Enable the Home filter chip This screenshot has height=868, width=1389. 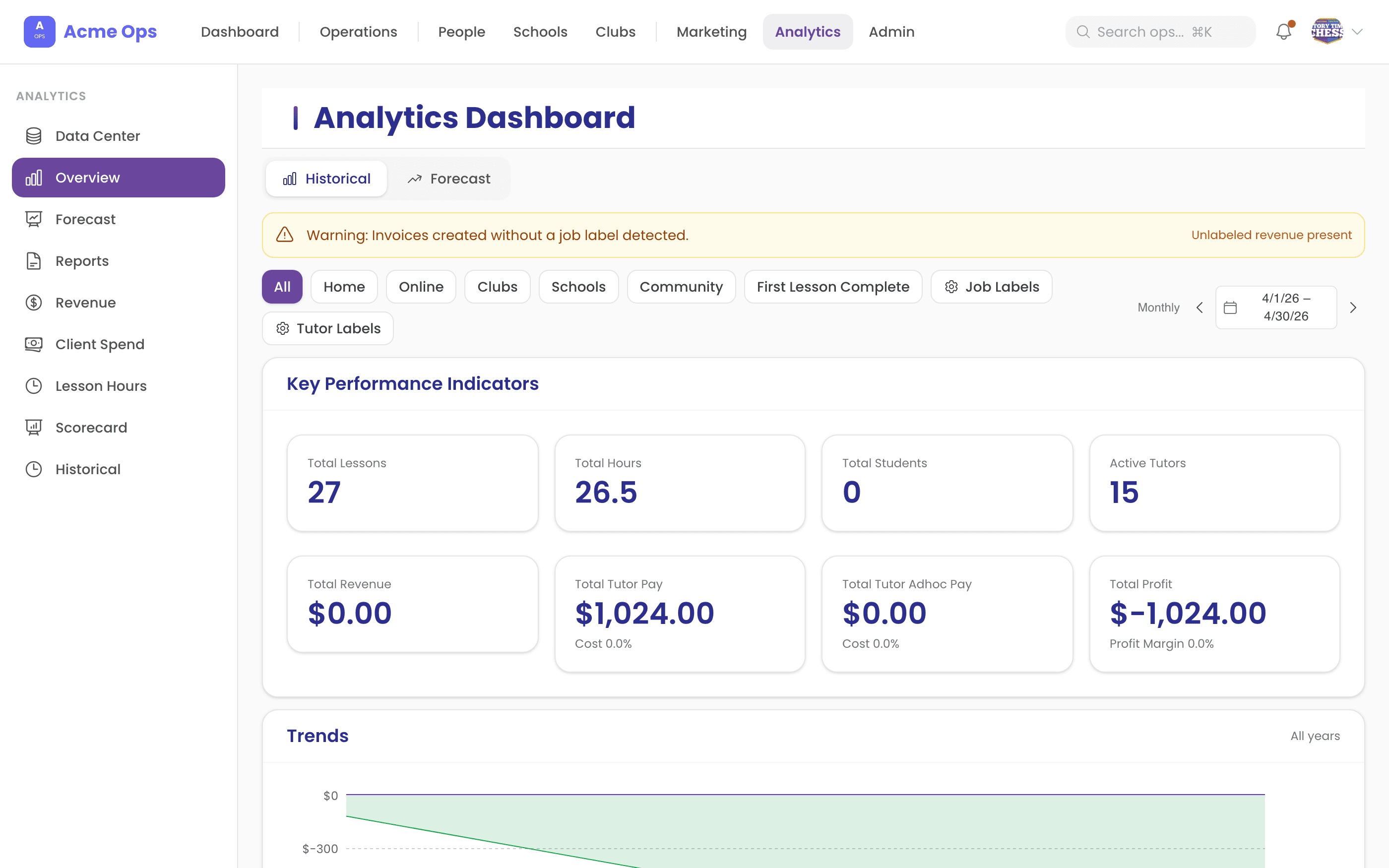click(344, 287)
